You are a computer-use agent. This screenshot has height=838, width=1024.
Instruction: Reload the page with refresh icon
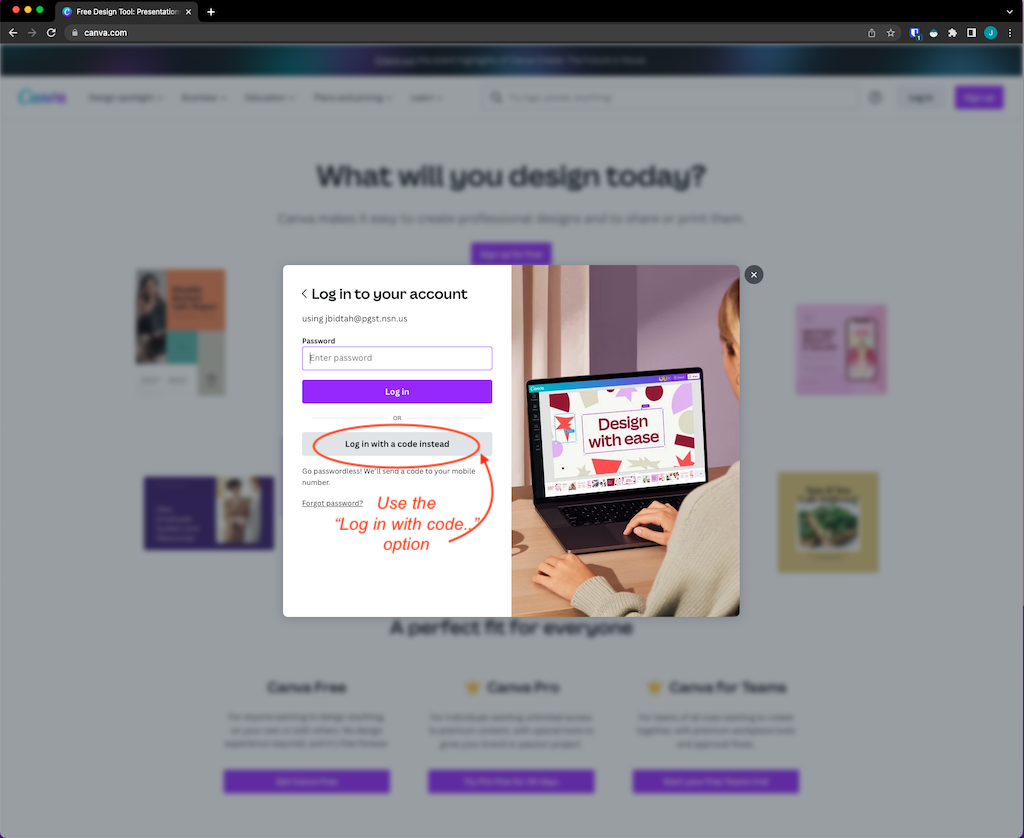coord(51,33)
